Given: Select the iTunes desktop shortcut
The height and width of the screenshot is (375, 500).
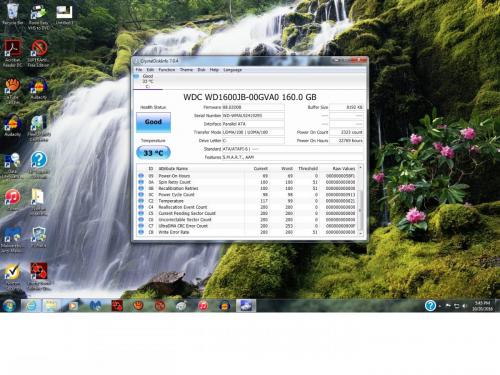Looking at the screenshot, I should 13,199.
